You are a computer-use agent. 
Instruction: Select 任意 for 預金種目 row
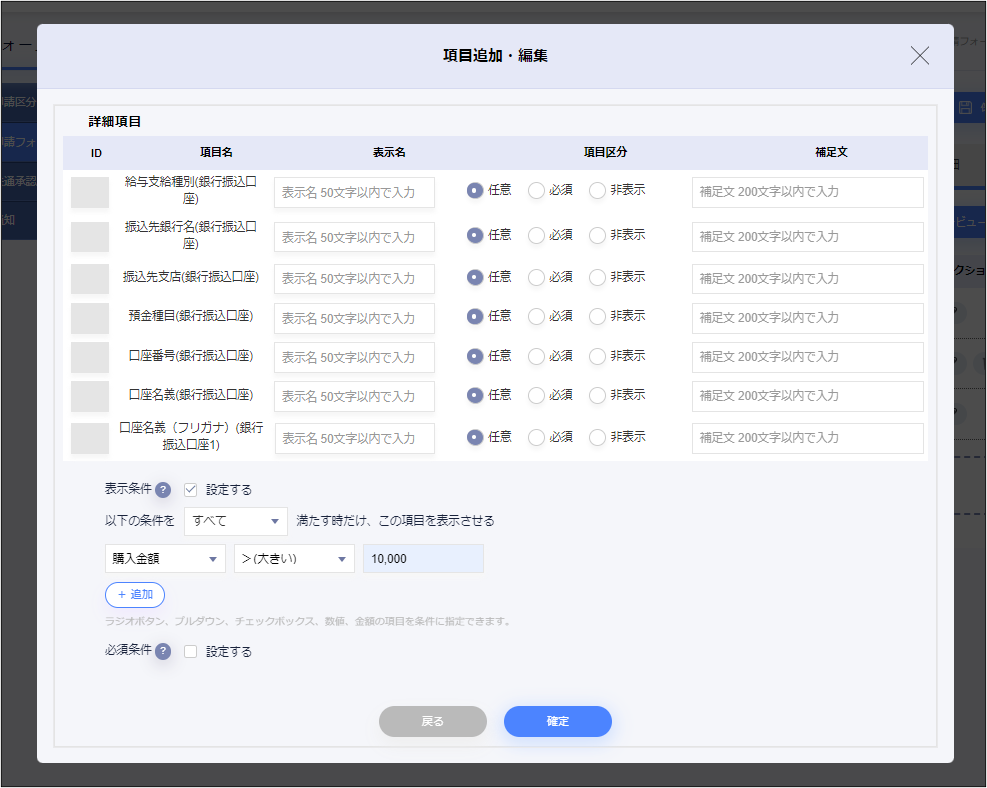point(475,317)
